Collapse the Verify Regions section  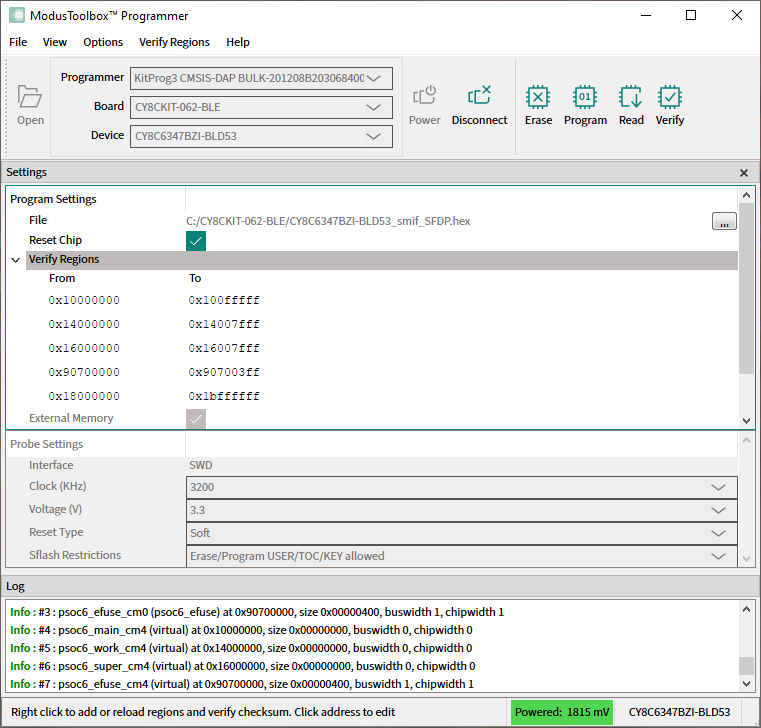[16, 260]
